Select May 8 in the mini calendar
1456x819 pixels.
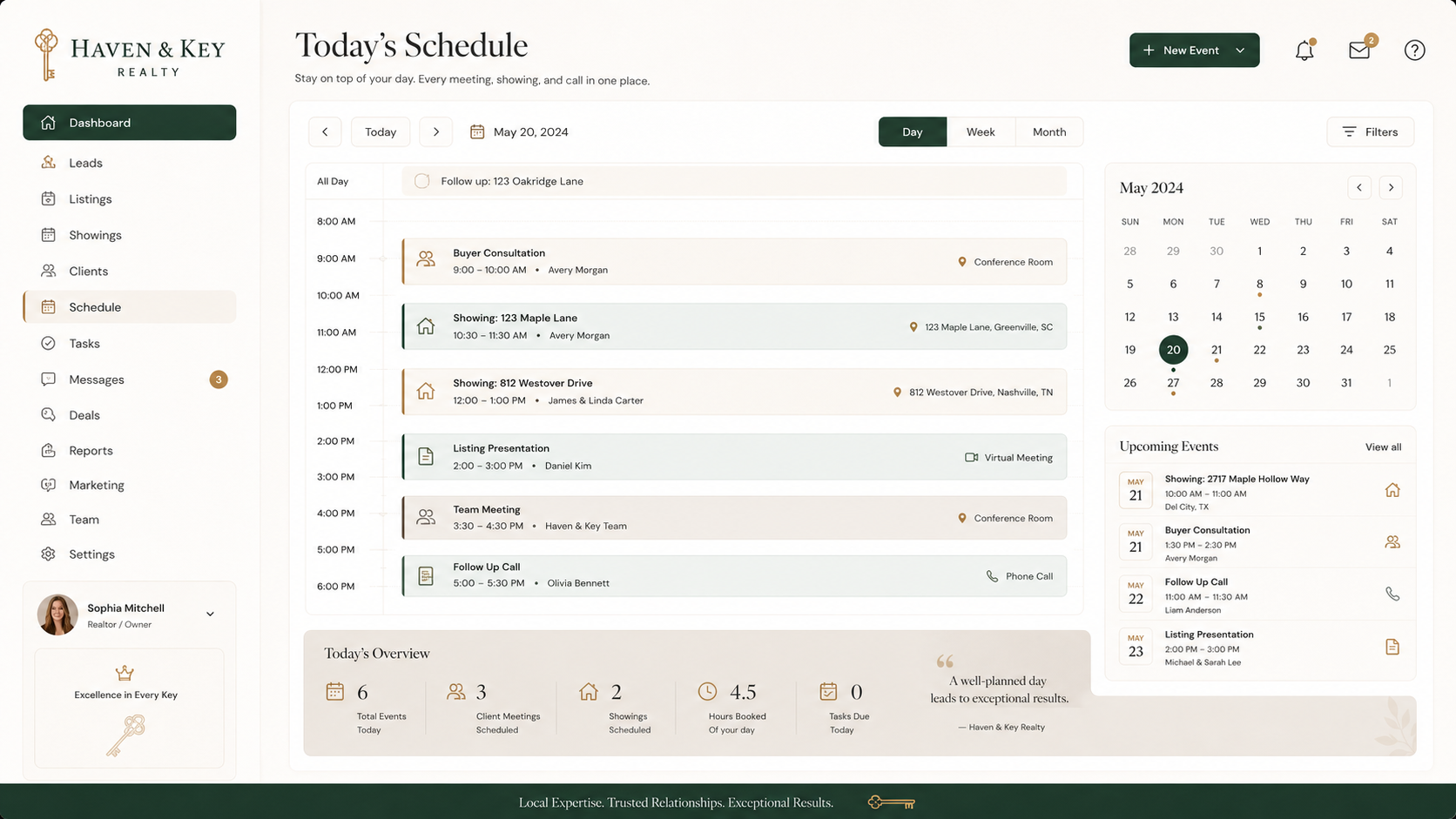click(1259, 284)
